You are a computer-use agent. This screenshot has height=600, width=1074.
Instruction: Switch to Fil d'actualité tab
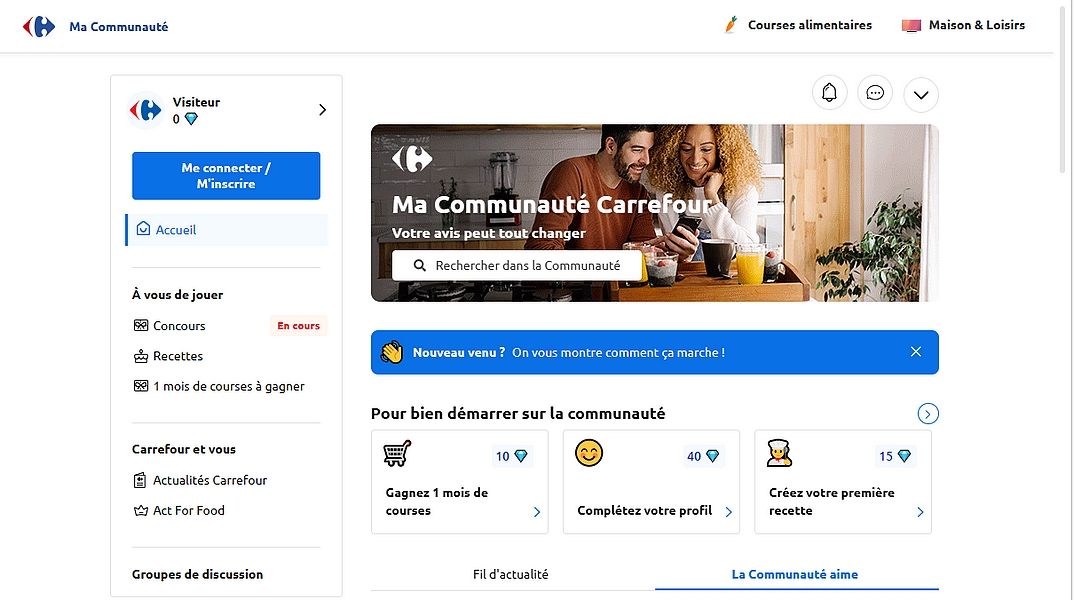coord(510,574)
